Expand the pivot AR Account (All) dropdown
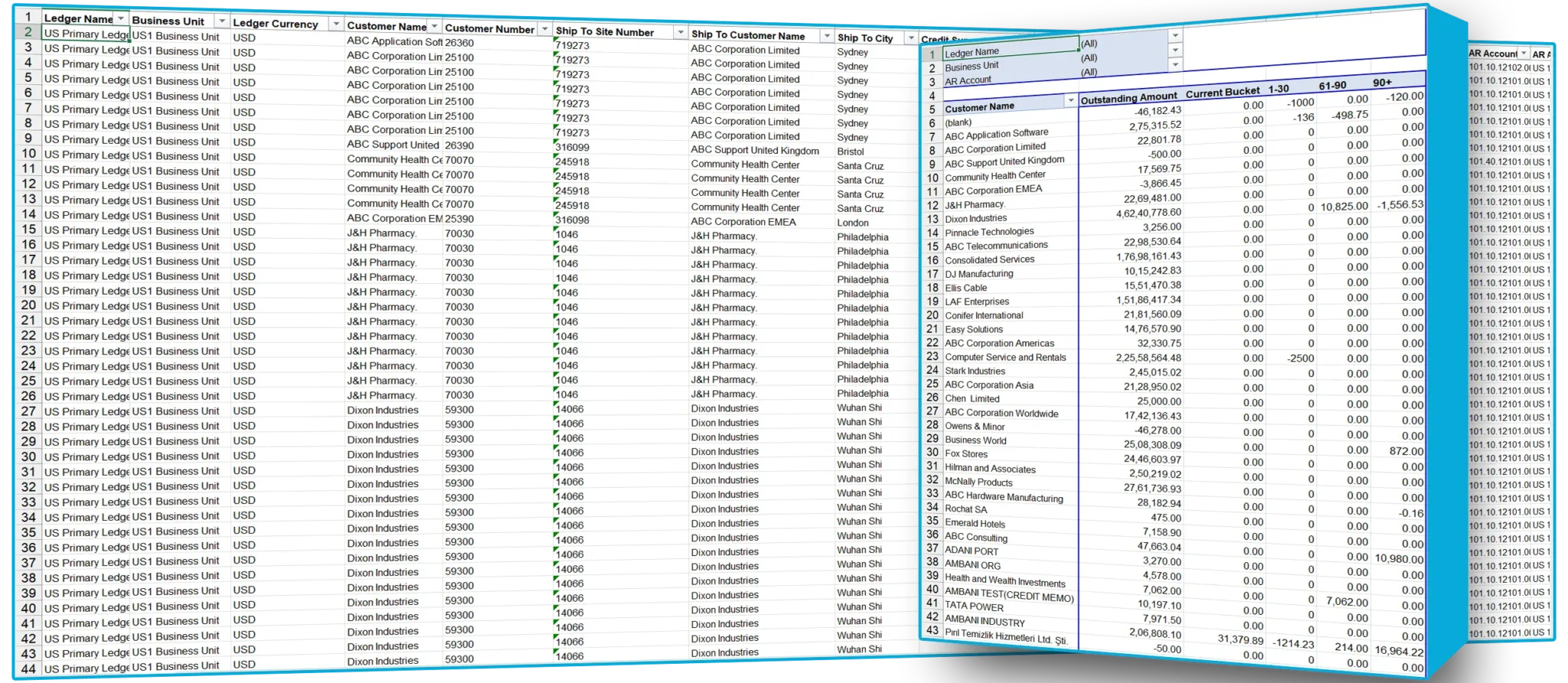Screen dimensions: 1568x683 pyautogui.click(x=1174, y=65)
